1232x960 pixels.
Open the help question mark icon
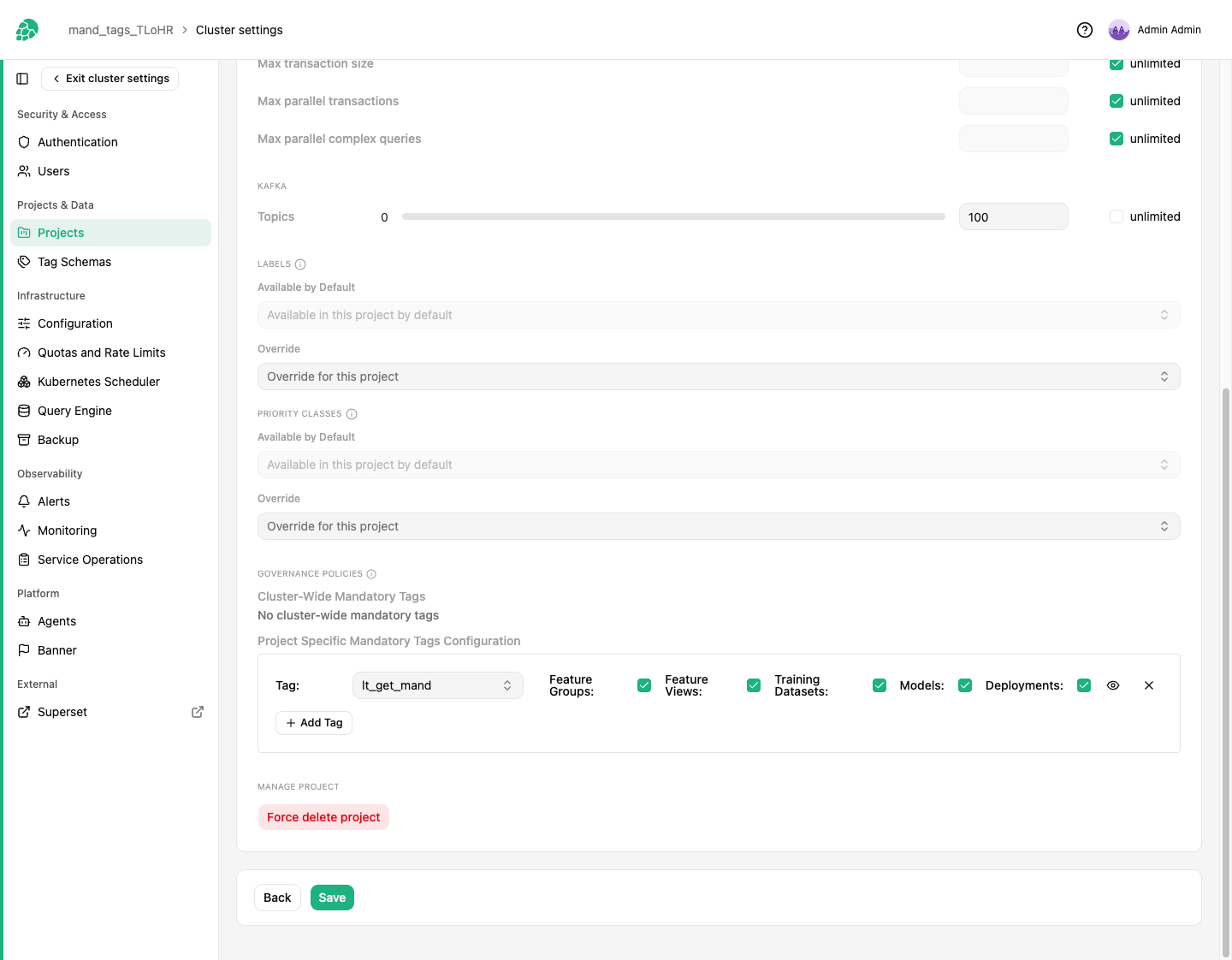(1085, 30)
